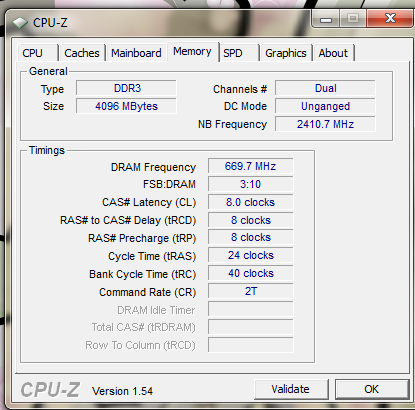
Task: Minimize the CPU-Z window
Action: [326, 19]
